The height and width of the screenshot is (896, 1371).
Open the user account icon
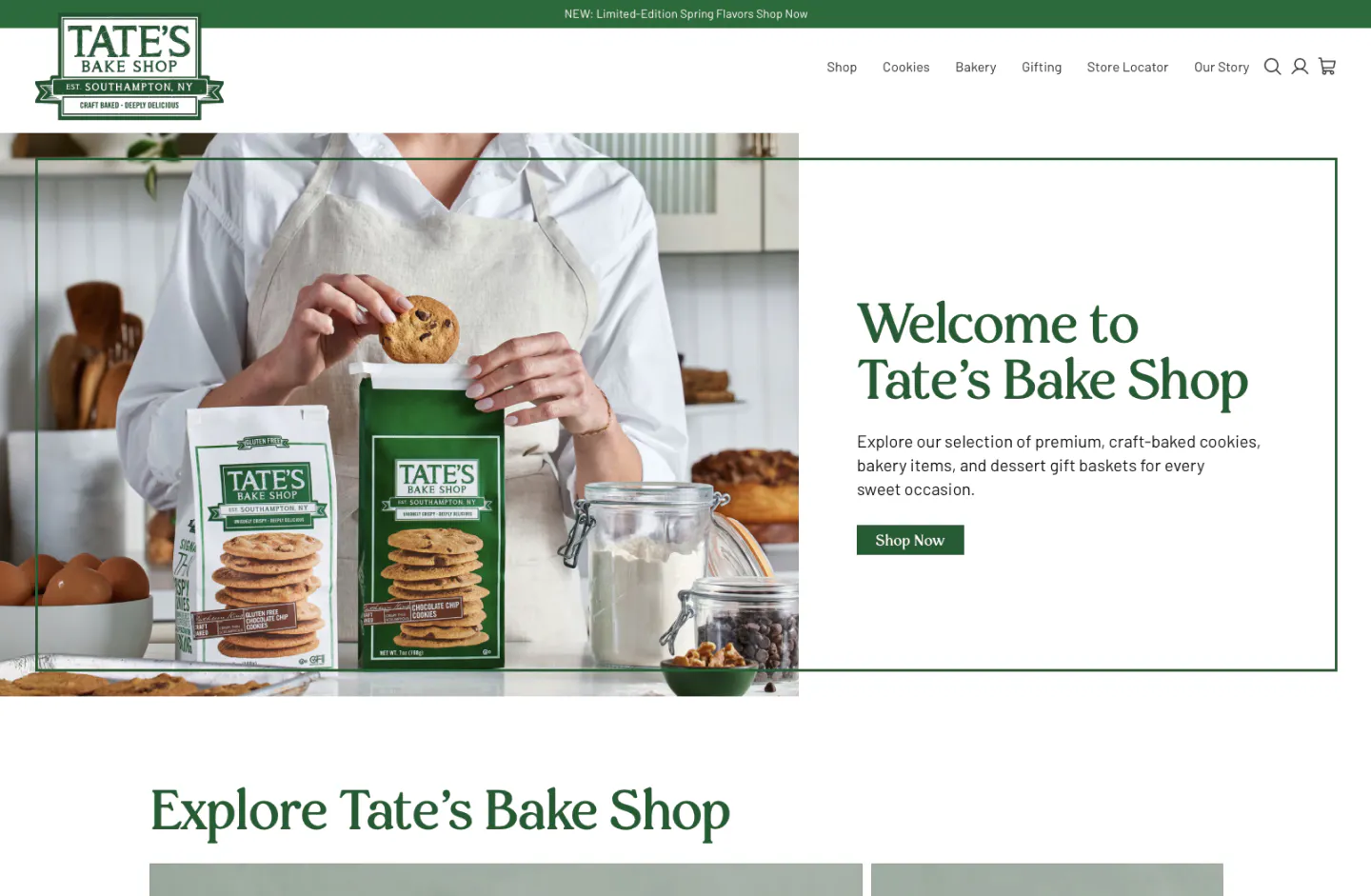pyautogui.click(x=1300, y=67)
